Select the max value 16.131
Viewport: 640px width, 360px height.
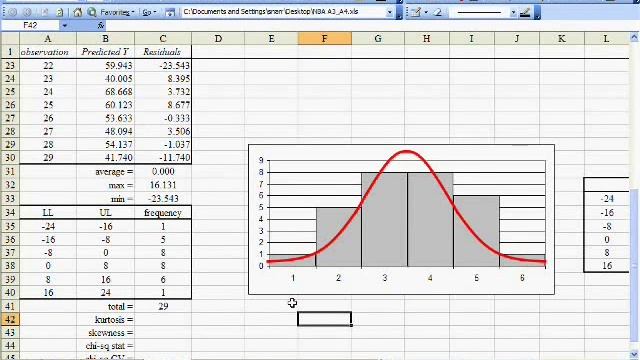(163, 185)
